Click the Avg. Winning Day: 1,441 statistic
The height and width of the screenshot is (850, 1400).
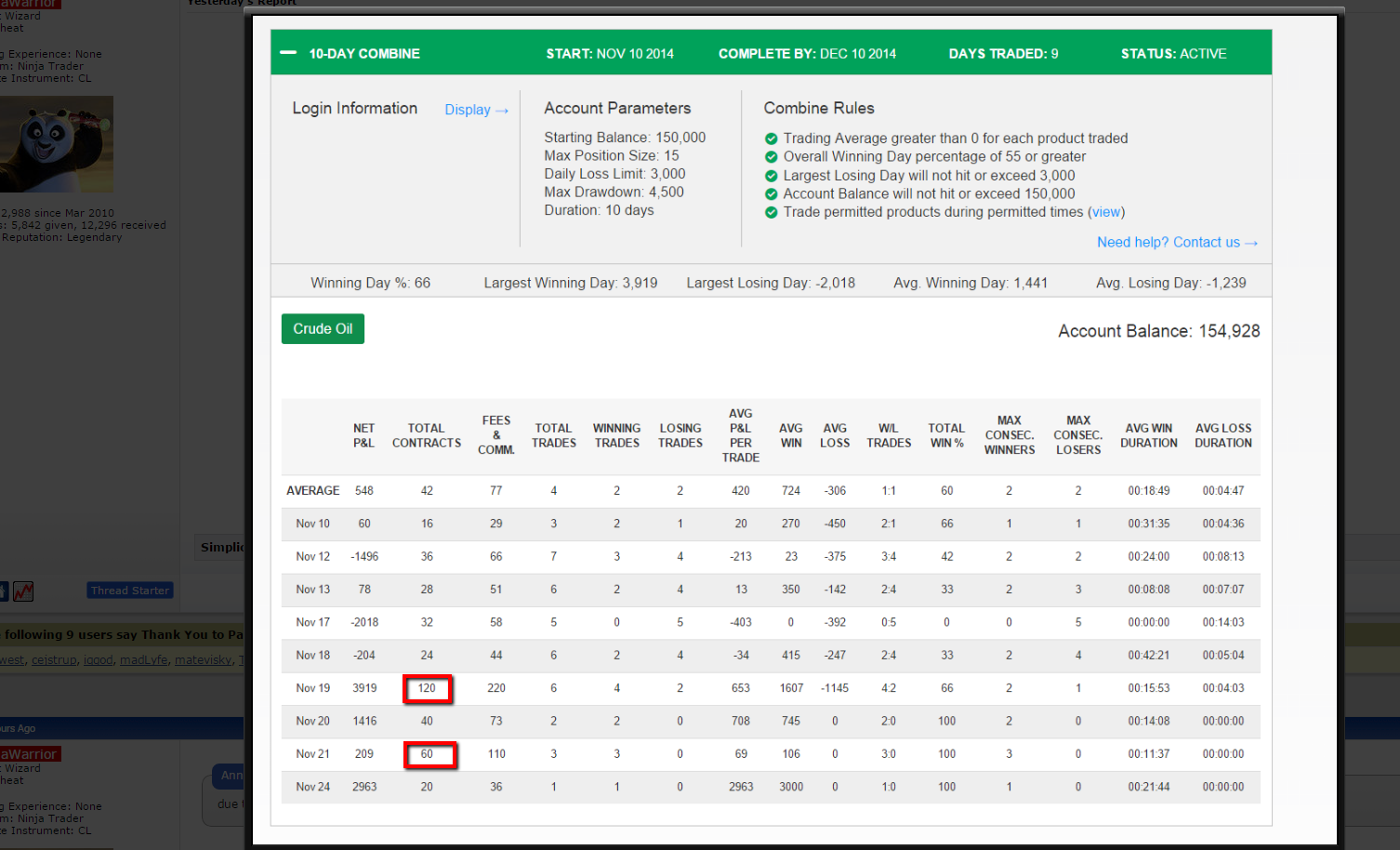(971, 283)
